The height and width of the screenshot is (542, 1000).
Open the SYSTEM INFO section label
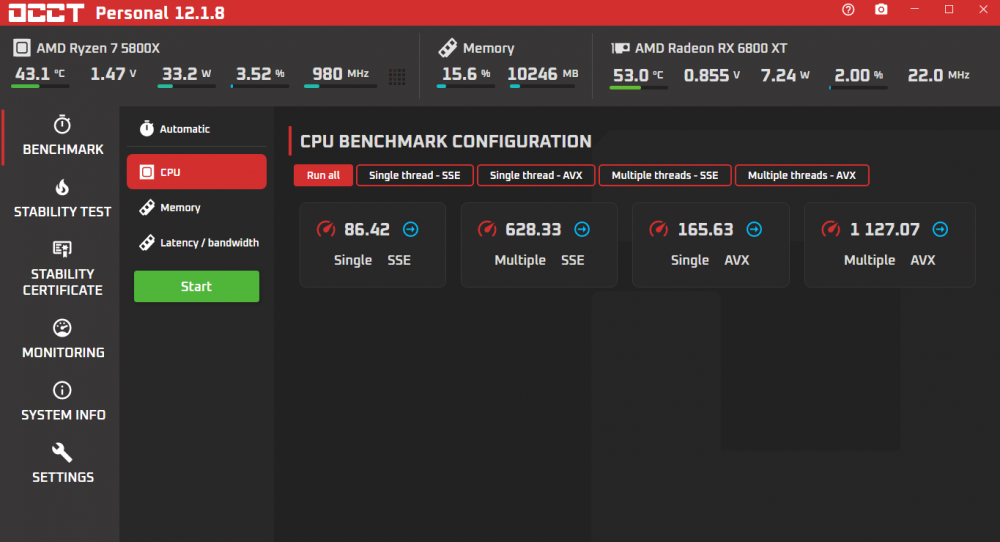pos(63,414)
